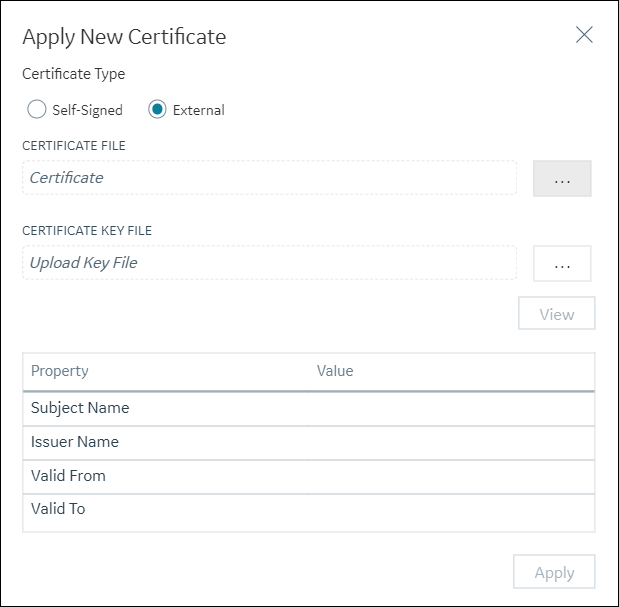Click the Self-Signed label text
Viewport: 619px width, 607px height.
click(87, 110)
